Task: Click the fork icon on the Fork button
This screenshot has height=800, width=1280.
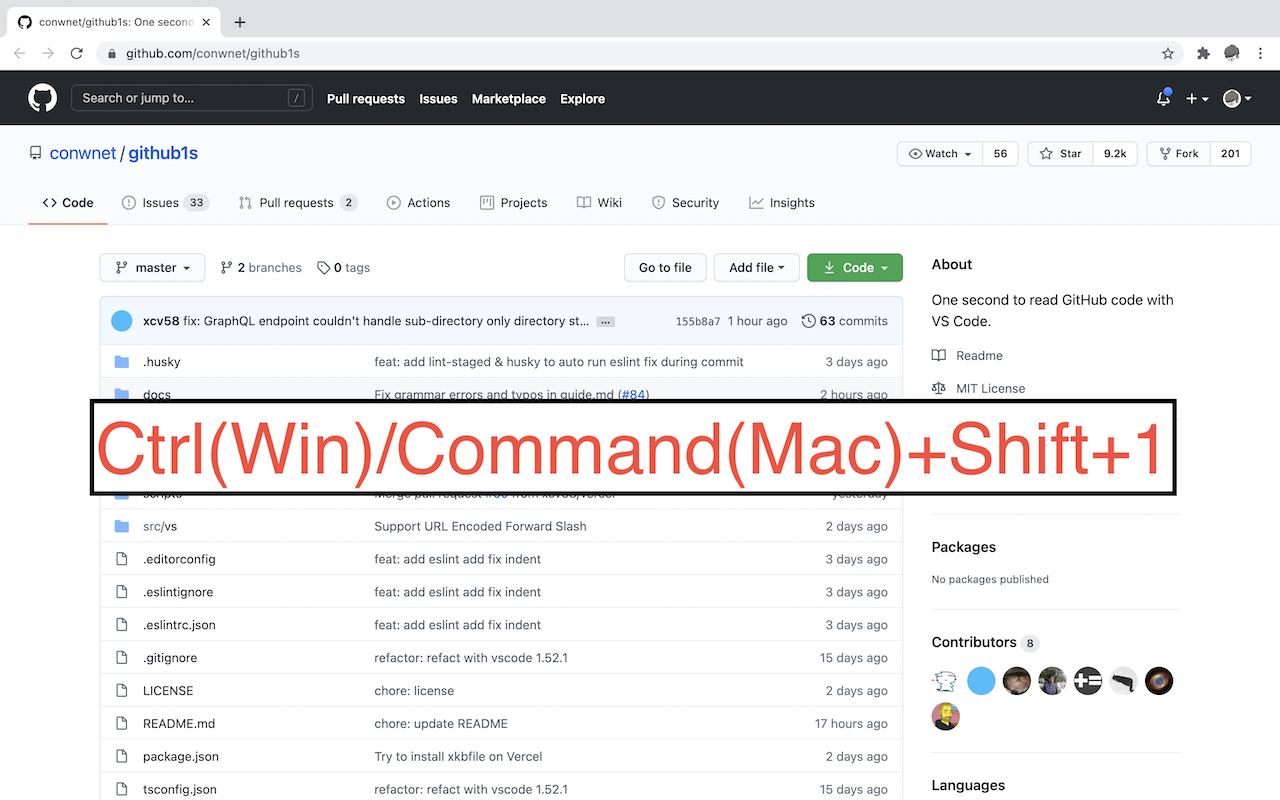Action: coord(1166,153)
